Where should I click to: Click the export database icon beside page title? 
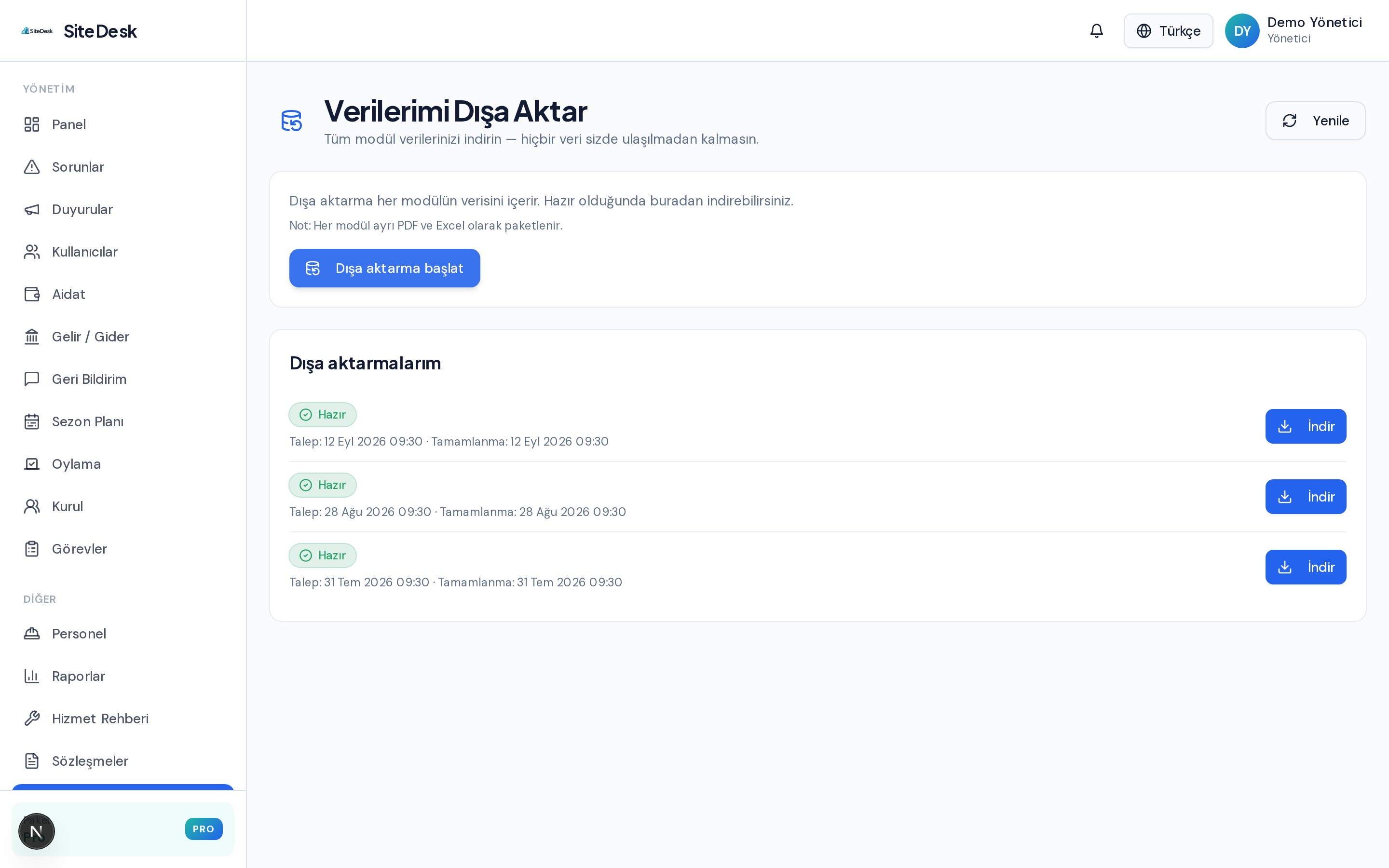[x=292, y=121]
